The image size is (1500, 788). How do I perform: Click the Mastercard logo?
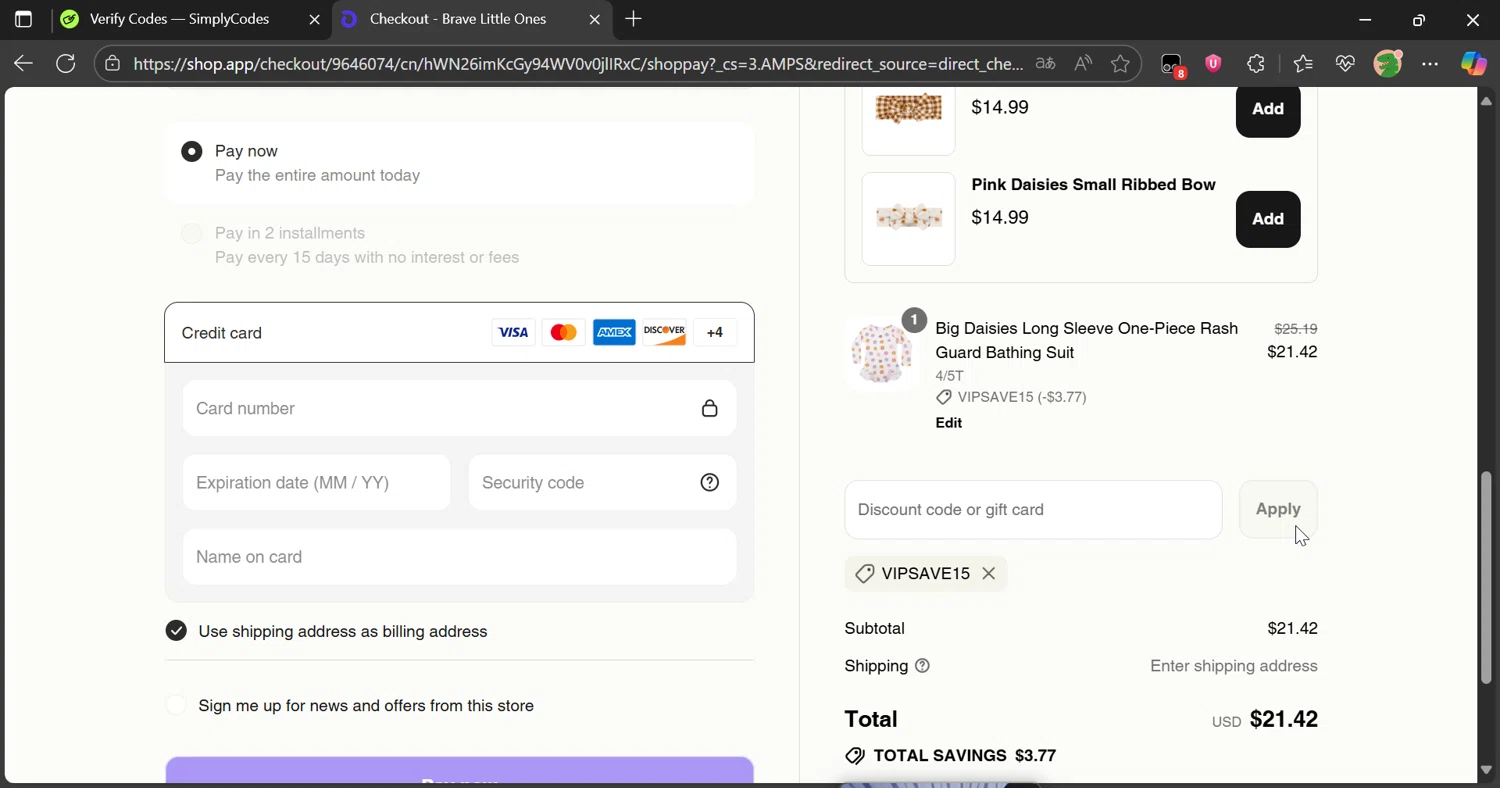pos(563,333)
